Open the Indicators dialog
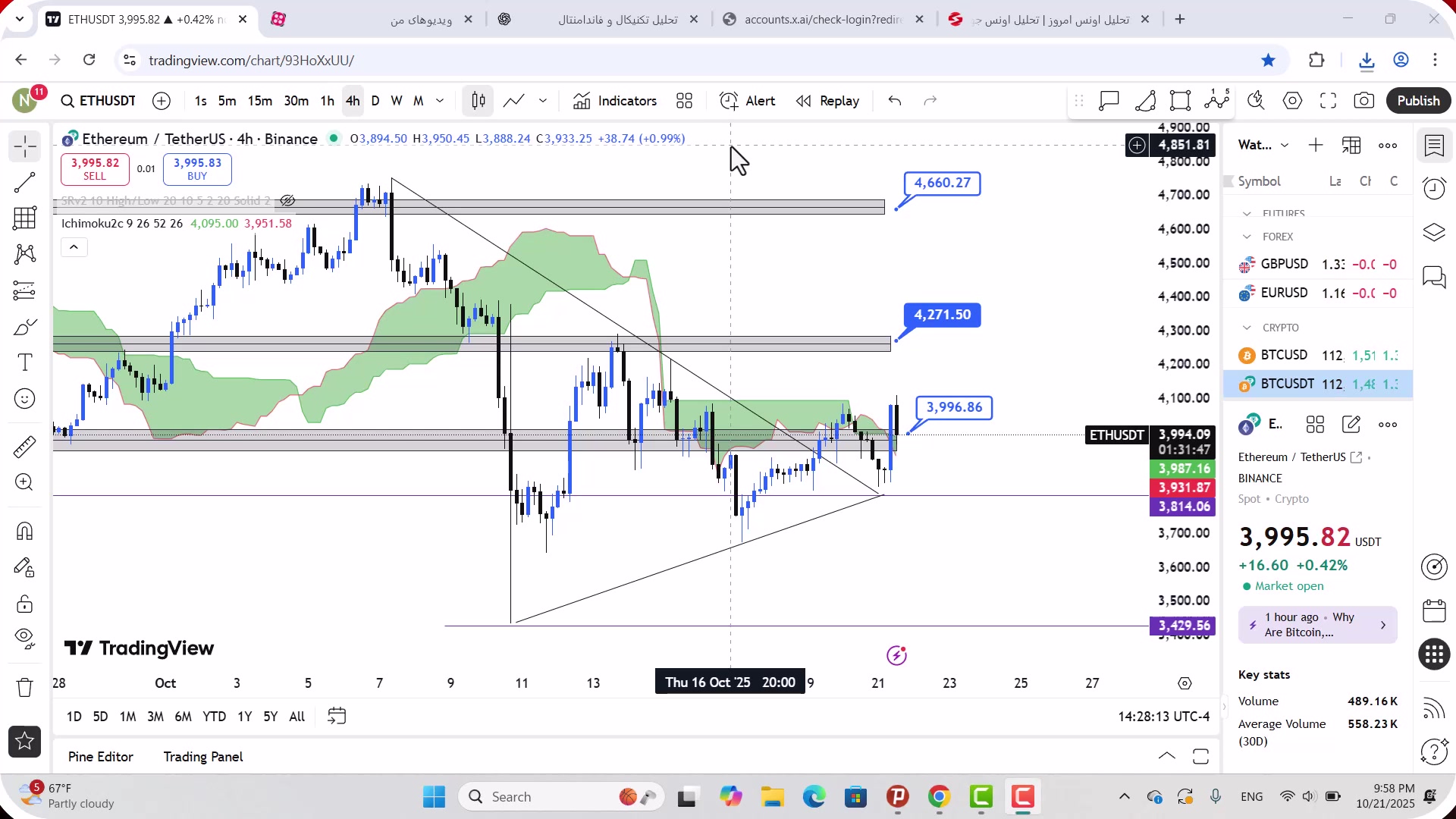This screenshot has width=1456, height=819. click(615, 101)
